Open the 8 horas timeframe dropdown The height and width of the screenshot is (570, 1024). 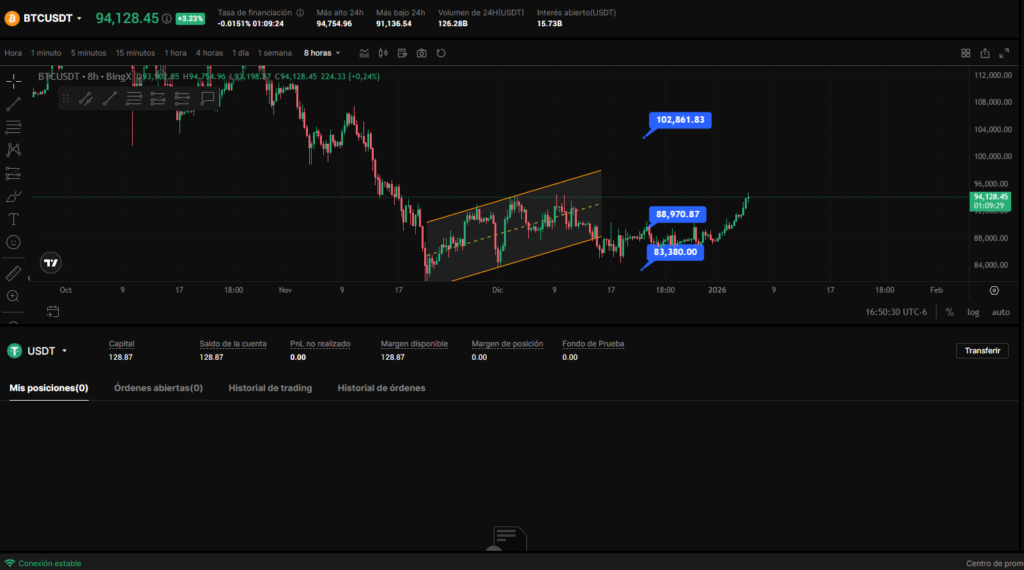[x=322, y=53]
